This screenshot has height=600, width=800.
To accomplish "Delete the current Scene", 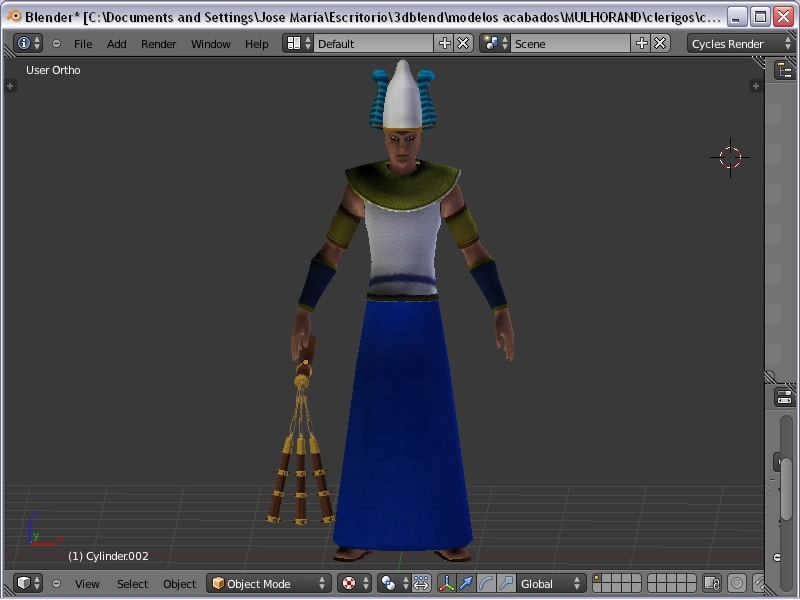I will coord(660,43).
